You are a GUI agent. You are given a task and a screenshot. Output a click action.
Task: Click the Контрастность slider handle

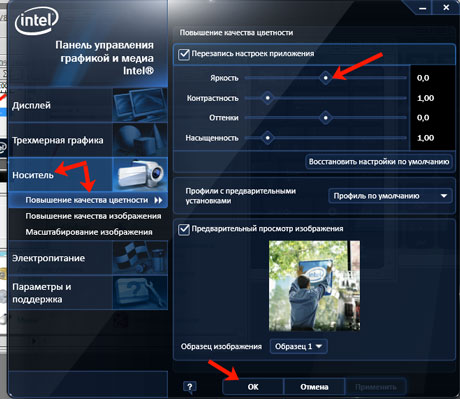point(267,98)
